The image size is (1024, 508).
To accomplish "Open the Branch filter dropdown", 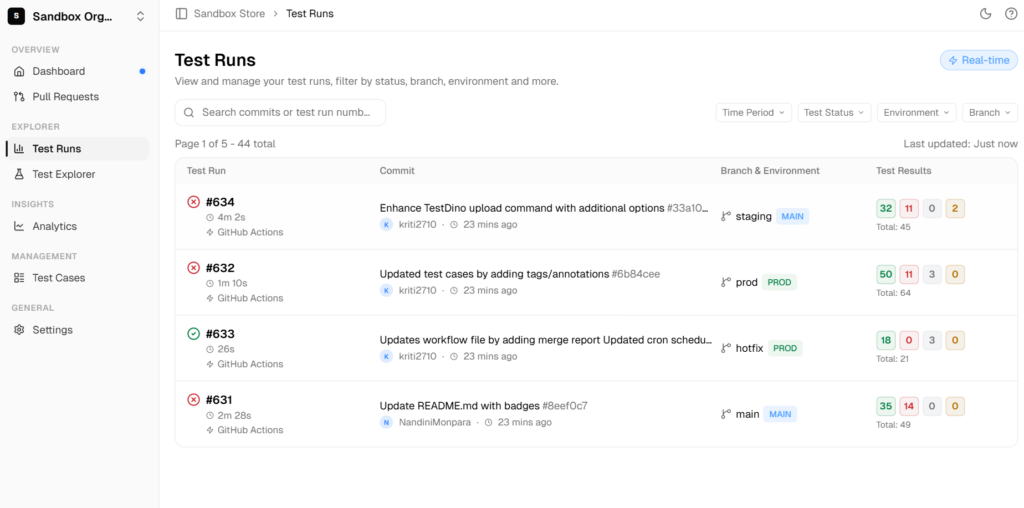I will [x=990, y=112].
